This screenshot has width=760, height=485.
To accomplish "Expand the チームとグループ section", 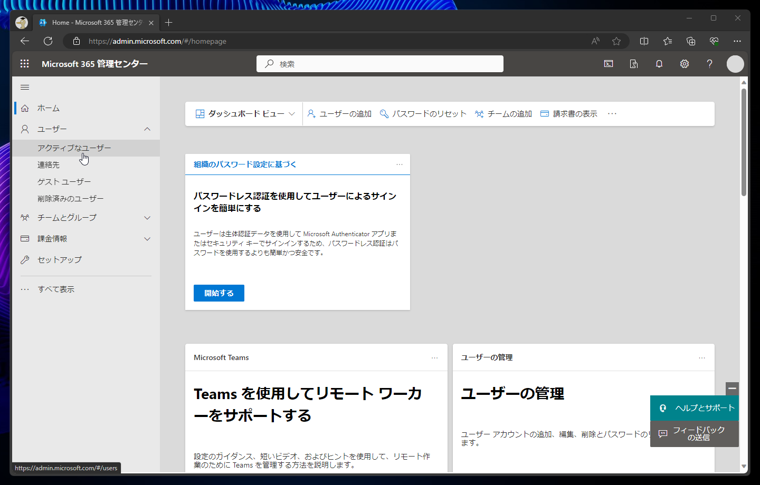I will pyautogui.click(x=147, y=218).
